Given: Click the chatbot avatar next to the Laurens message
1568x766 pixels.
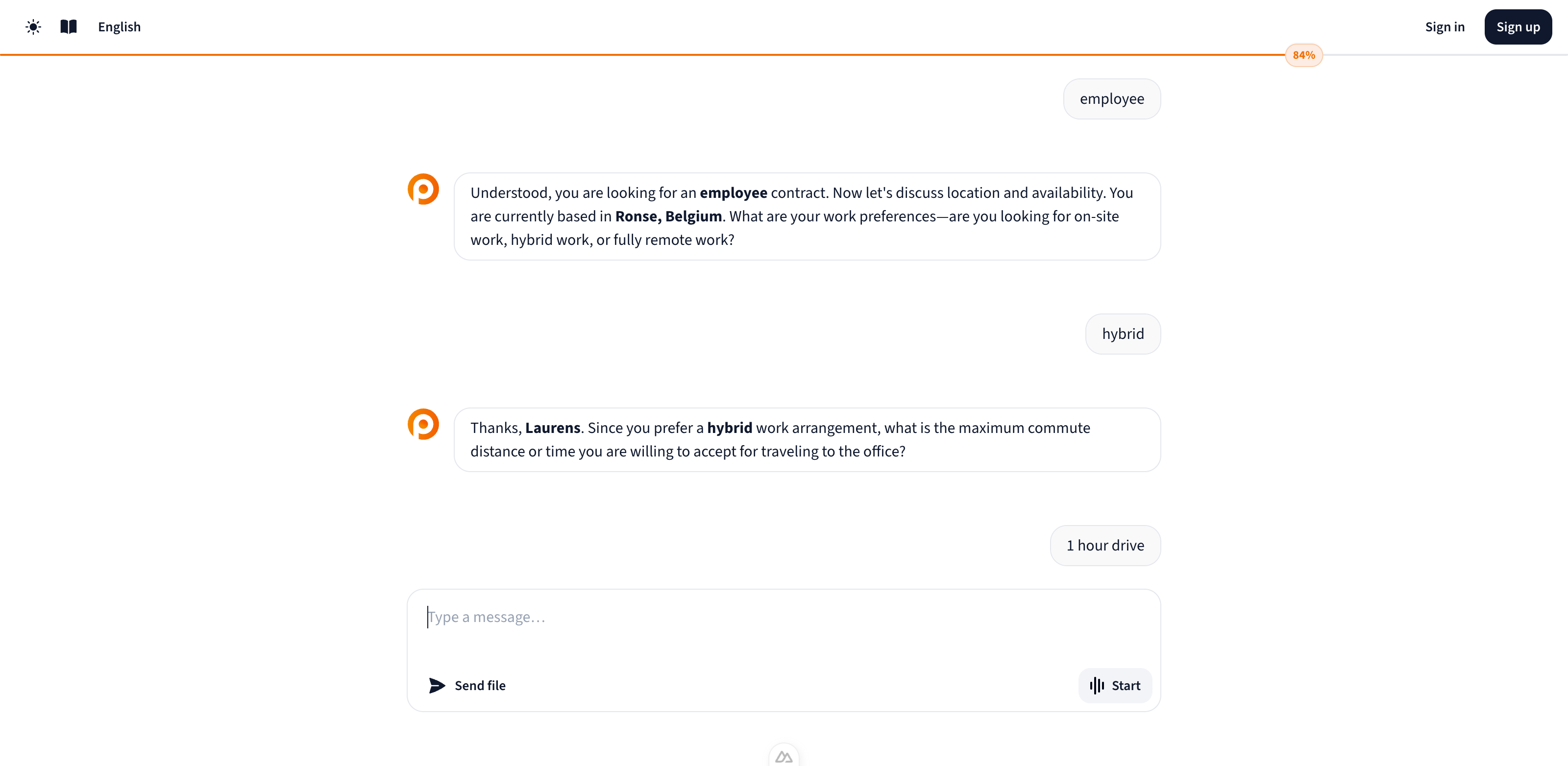Looking at the screenshot, I should [423, 424].
